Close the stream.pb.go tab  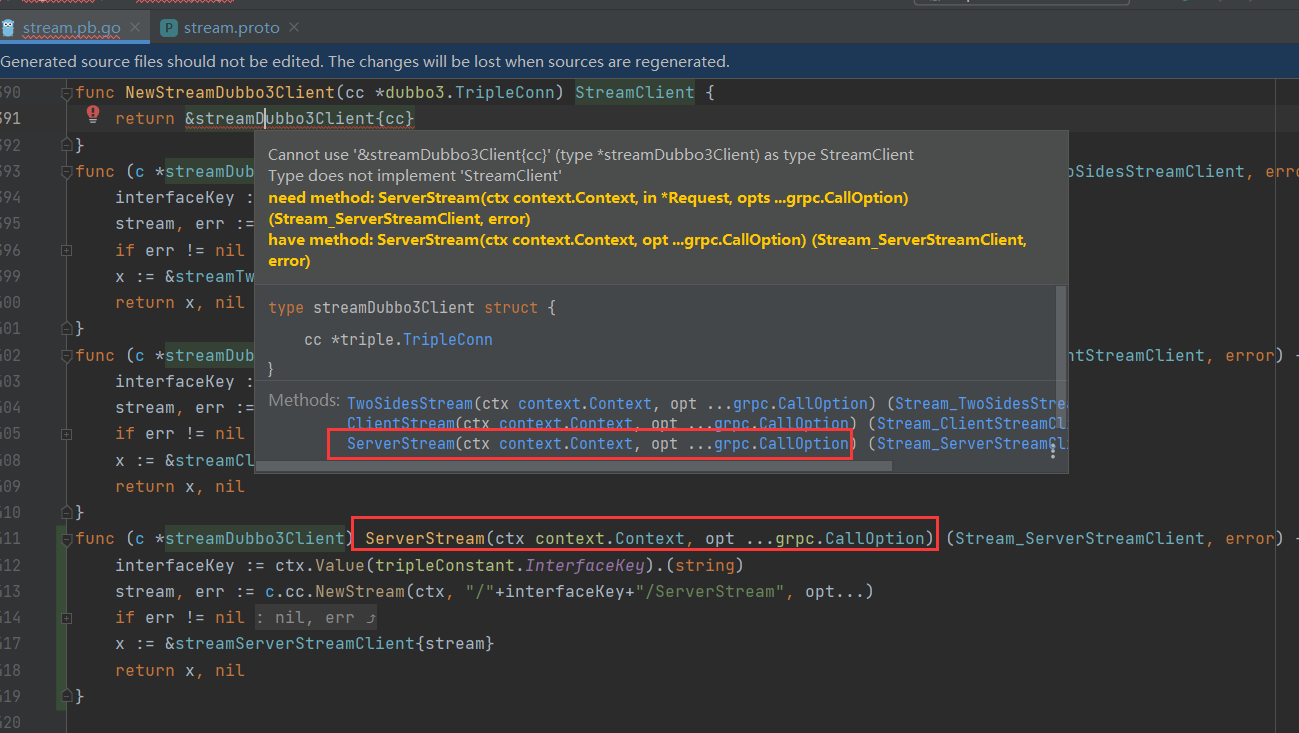[x=136, y=27]
